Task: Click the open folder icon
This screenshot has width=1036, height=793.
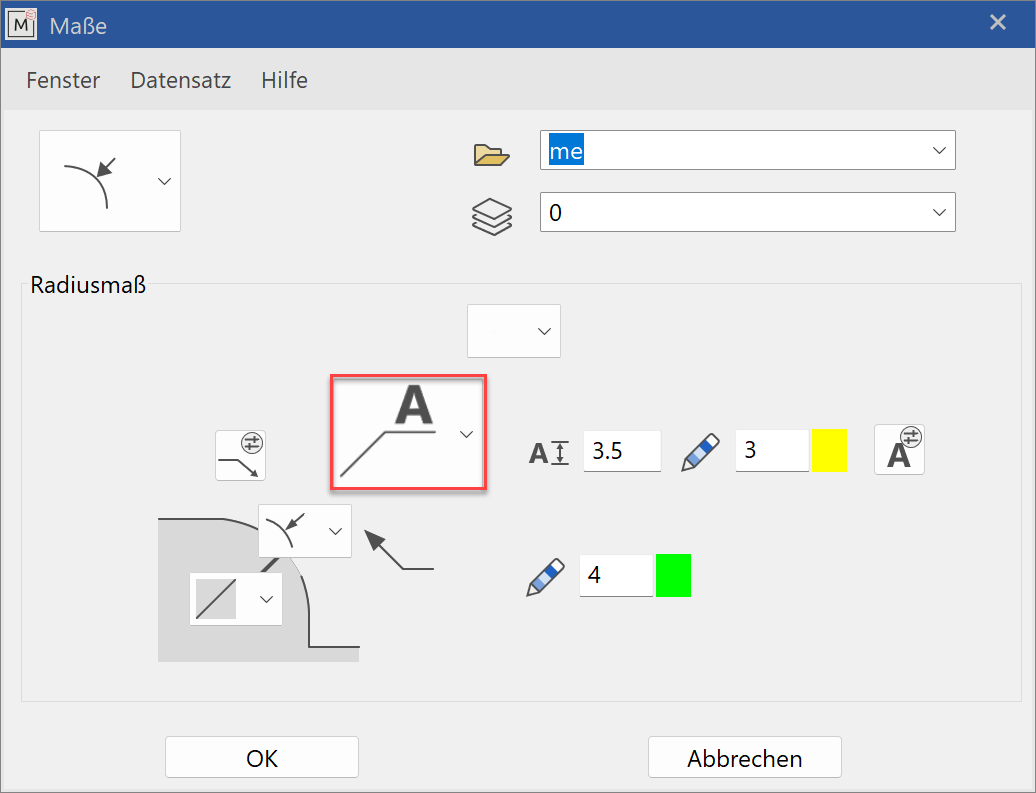Action: coord(491,154)
